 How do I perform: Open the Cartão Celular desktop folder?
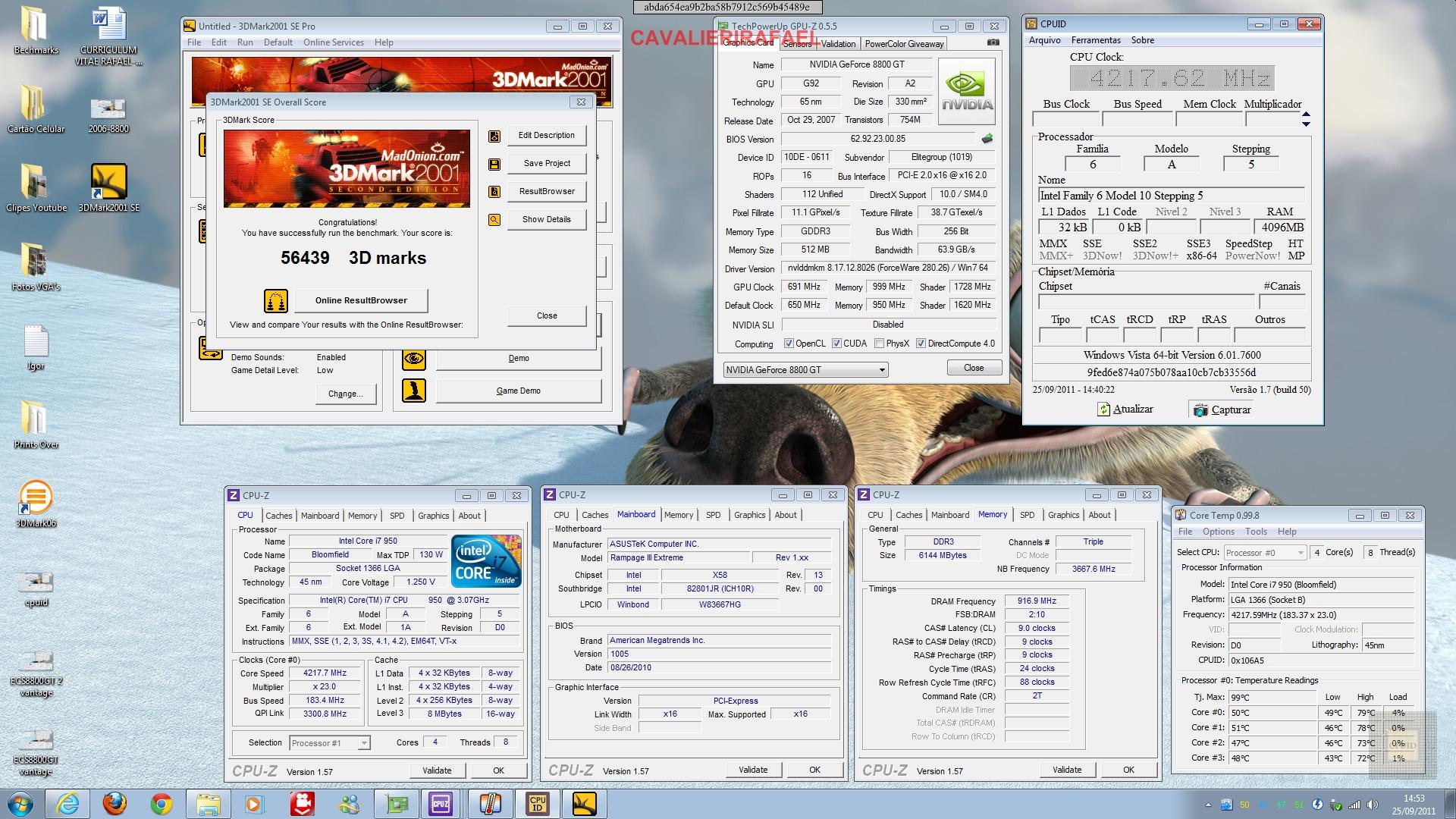coord(36,108)
